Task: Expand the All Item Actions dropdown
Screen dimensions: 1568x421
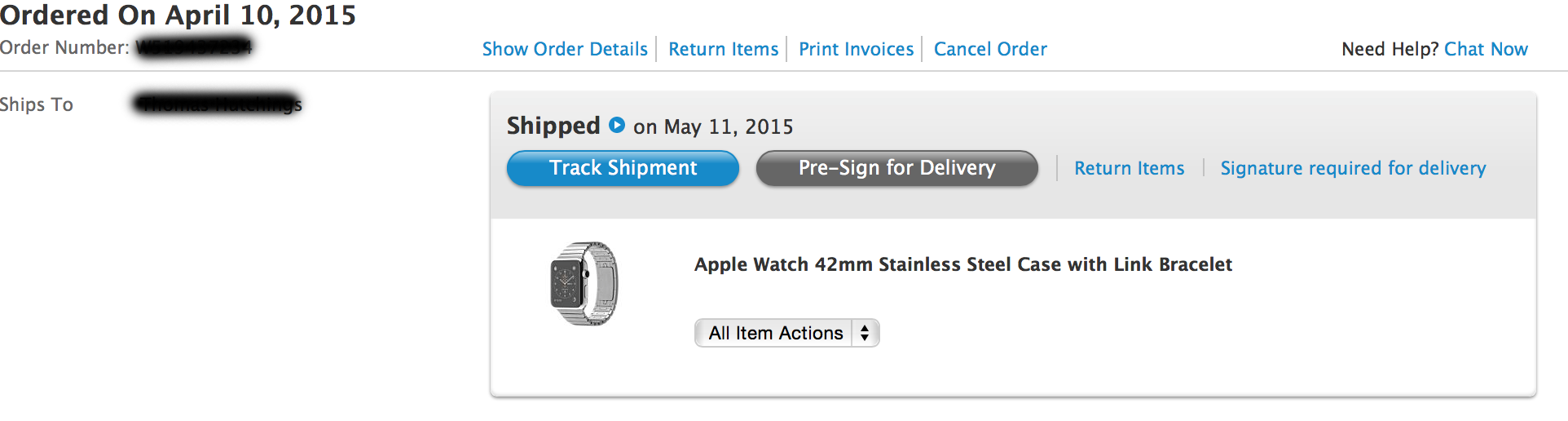Action: [786, 333]
